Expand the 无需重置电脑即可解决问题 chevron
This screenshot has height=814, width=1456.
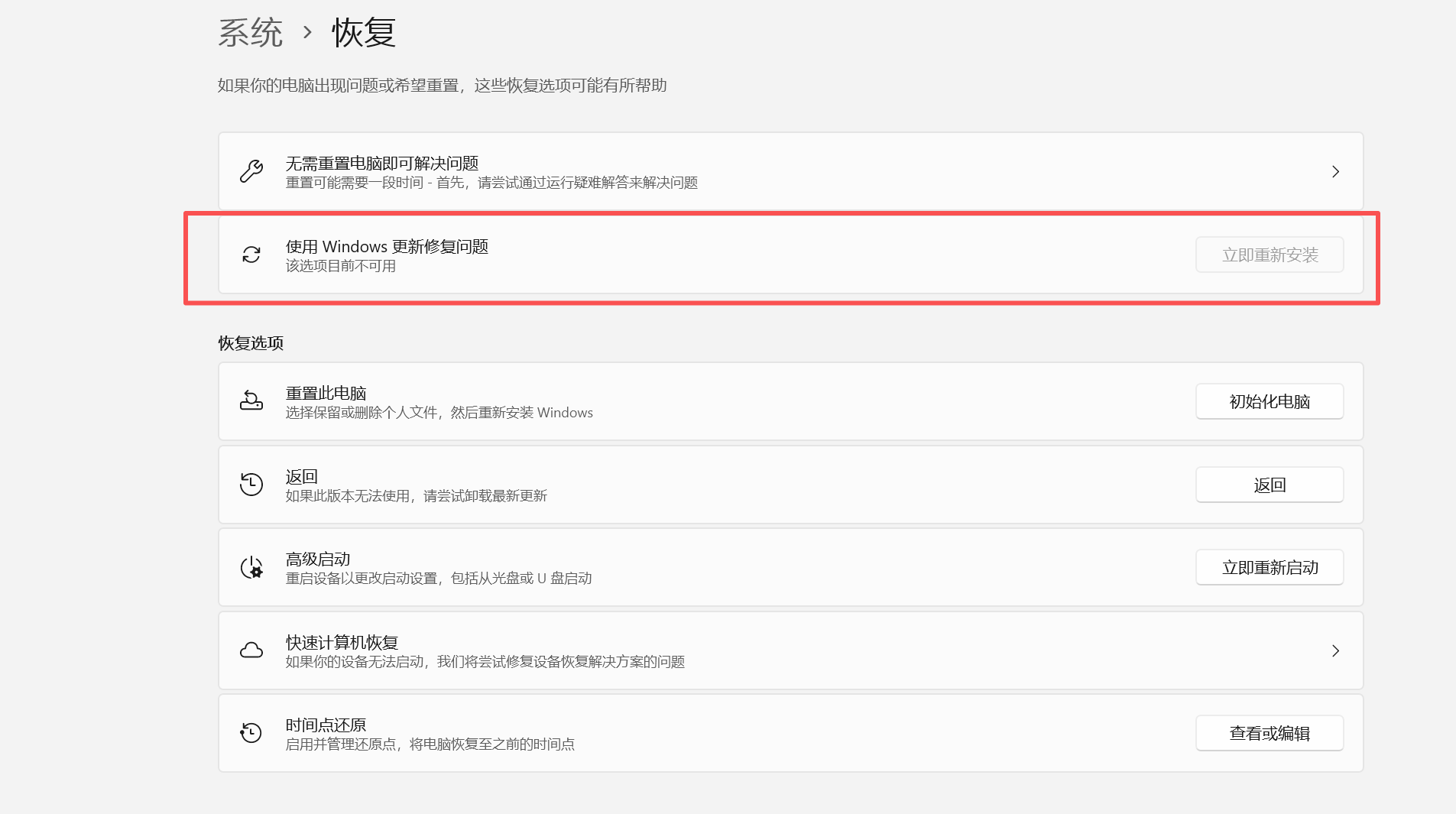tap(1335, 172)
